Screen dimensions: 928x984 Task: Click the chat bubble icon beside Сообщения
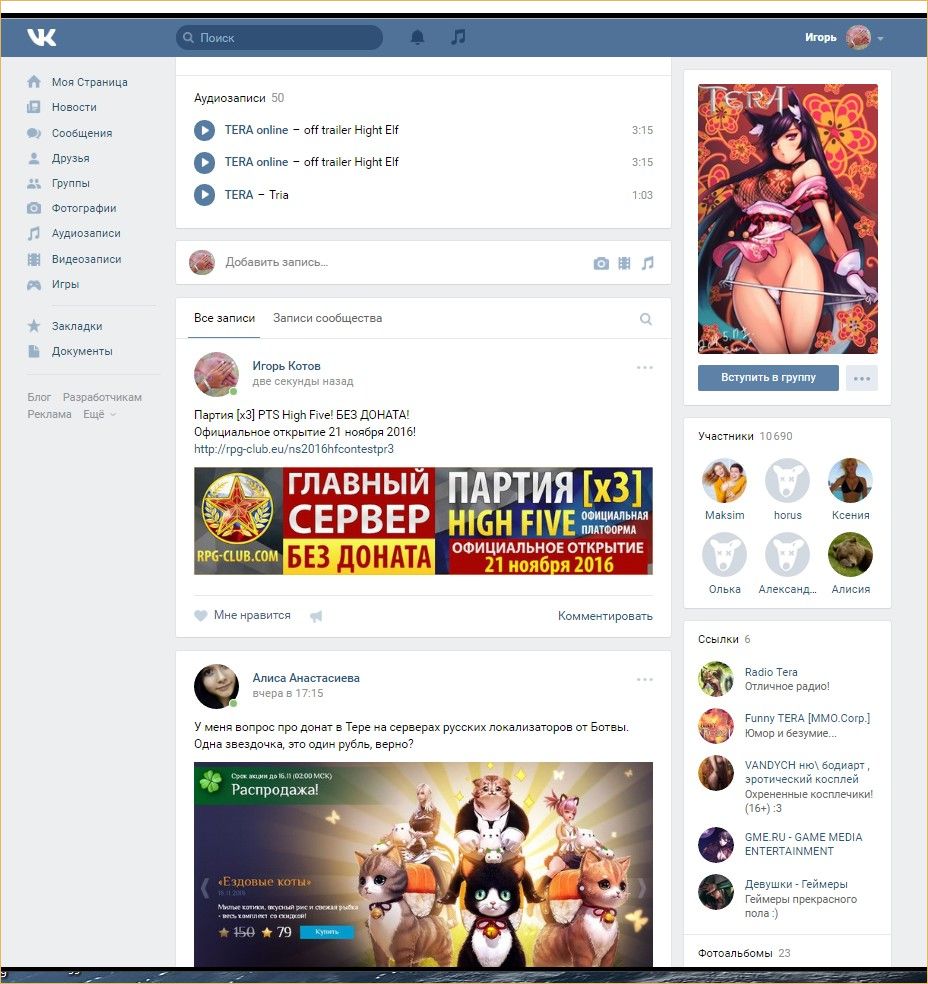(34, 133)
